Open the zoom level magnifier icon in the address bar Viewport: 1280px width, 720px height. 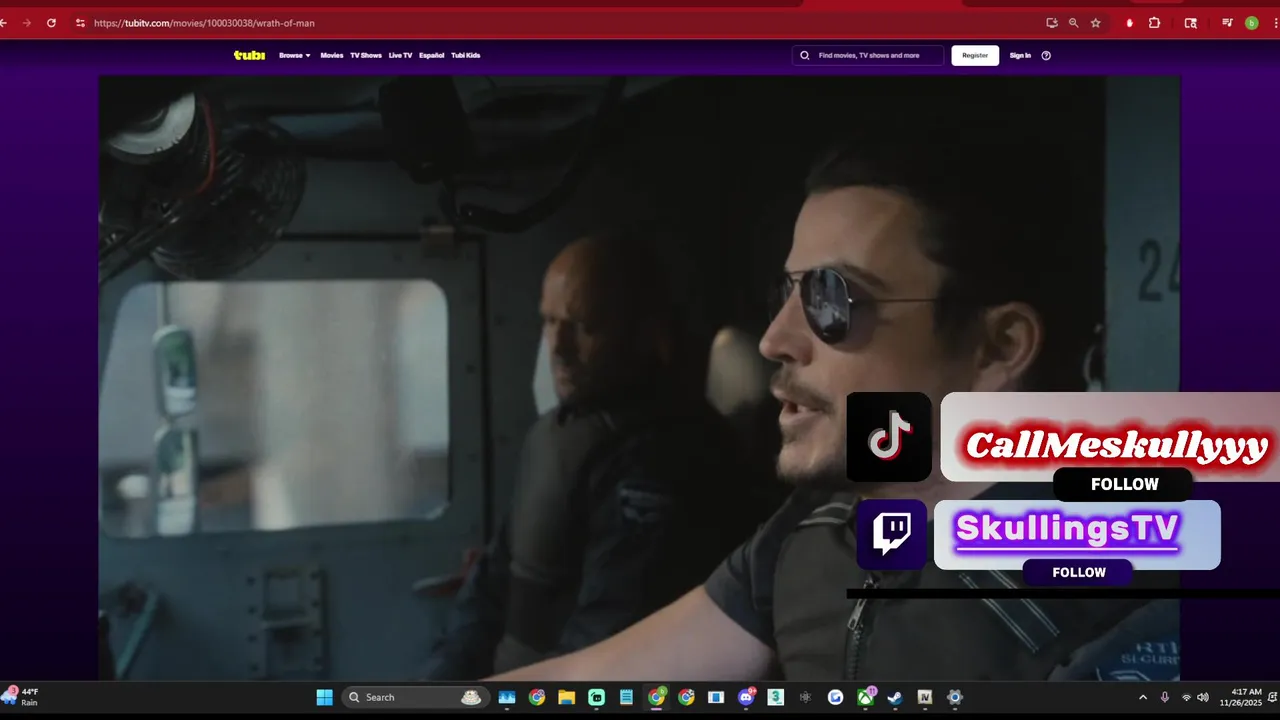1074,23
